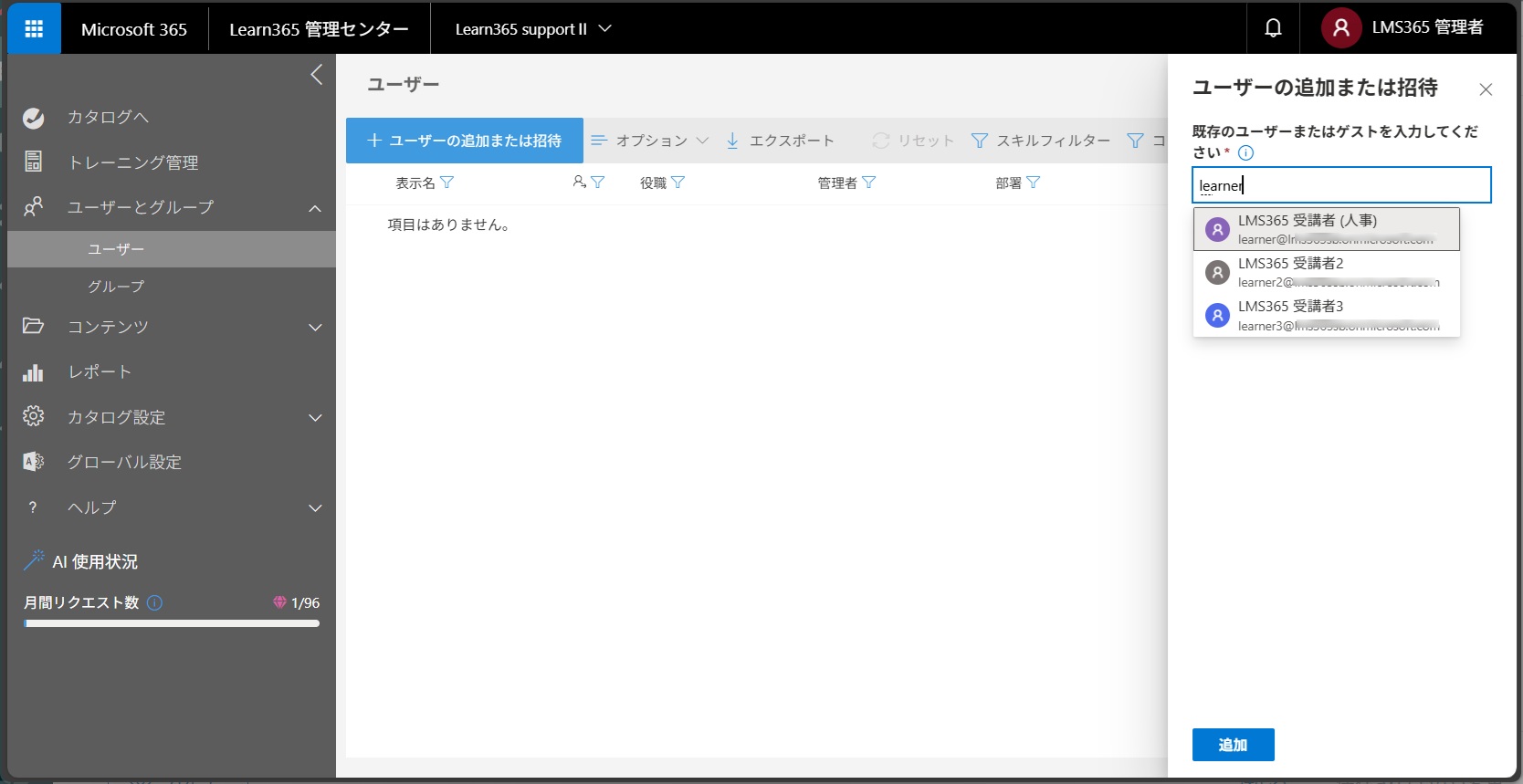
Task: Click the AI 使用状況 magic wand icon
Action: [34, 560]
